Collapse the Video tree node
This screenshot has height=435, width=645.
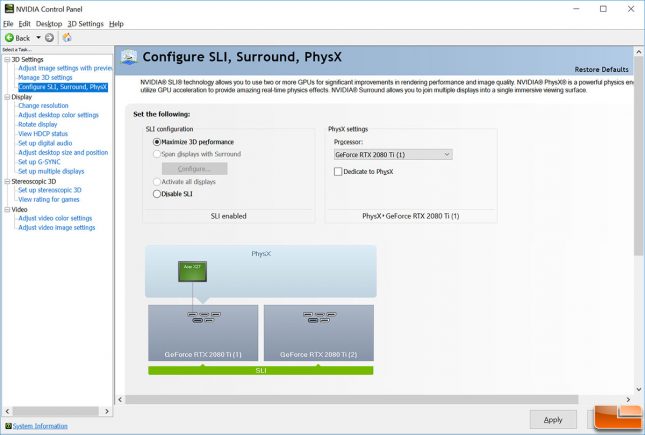point(7,209)
